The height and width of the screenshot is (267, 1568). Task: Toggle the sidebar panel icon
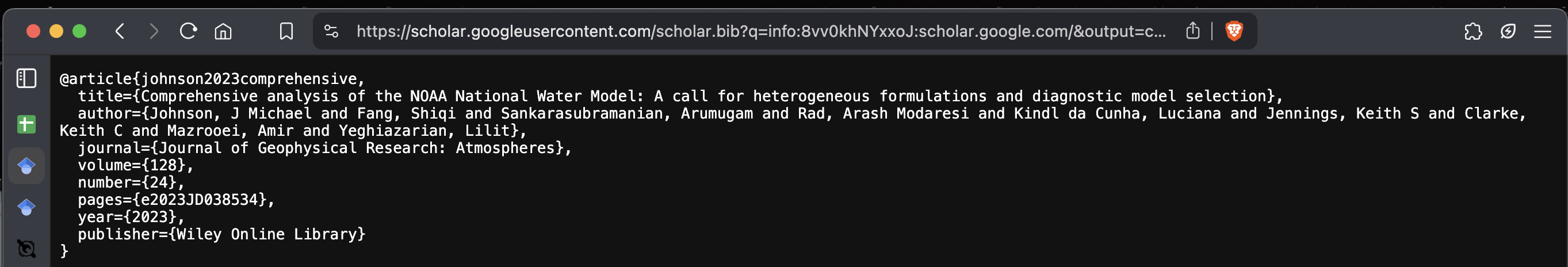pyautogui.click(x=26, y=78)
